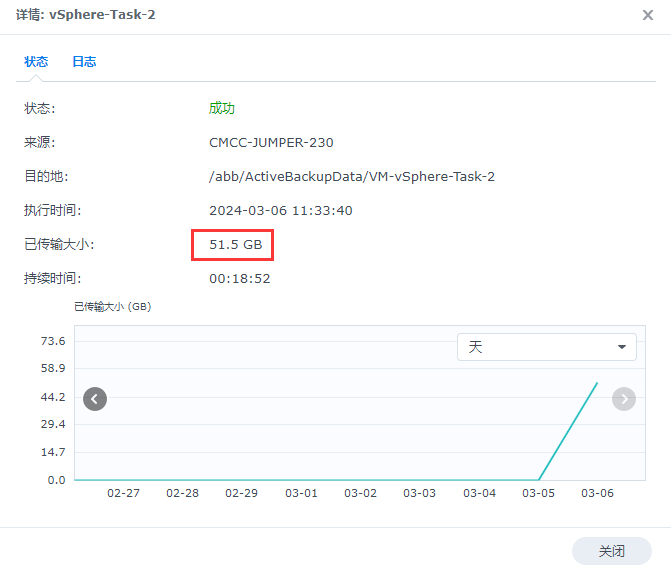671x574 pixels.
Task: Go to next chart period arrow
Action: [624, 399]
